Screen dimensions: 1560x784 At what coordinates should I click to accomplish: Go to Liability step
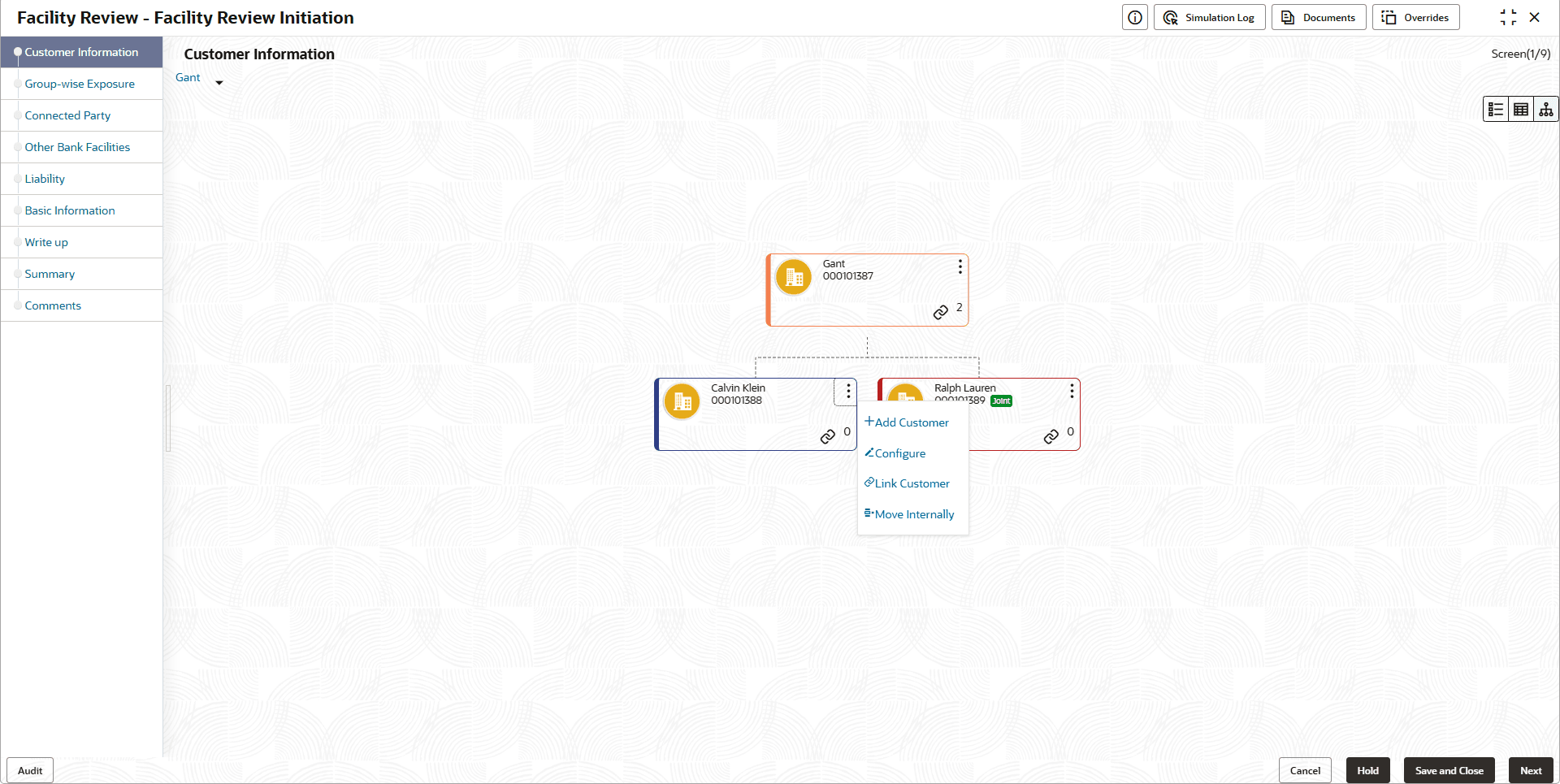coord(81,179)
